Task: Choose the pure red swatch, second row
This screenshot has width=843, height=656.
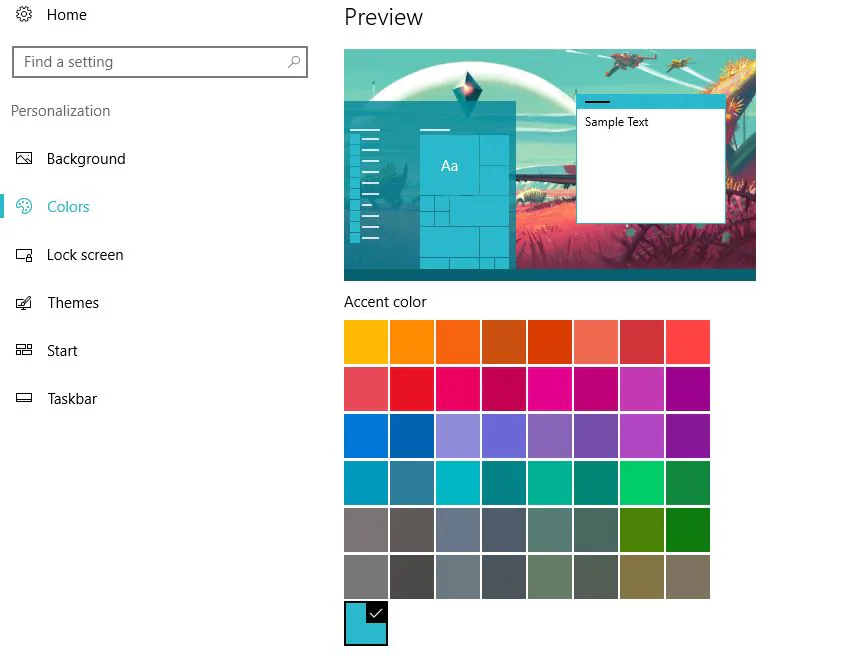Action: (x=412, y=389)
